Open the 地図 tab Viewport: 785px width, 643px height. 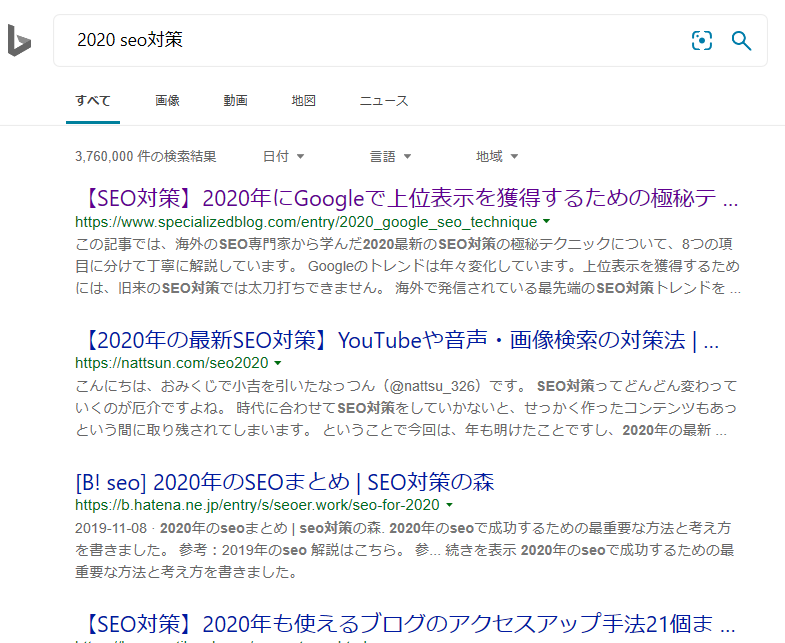(x=303, y=101)
